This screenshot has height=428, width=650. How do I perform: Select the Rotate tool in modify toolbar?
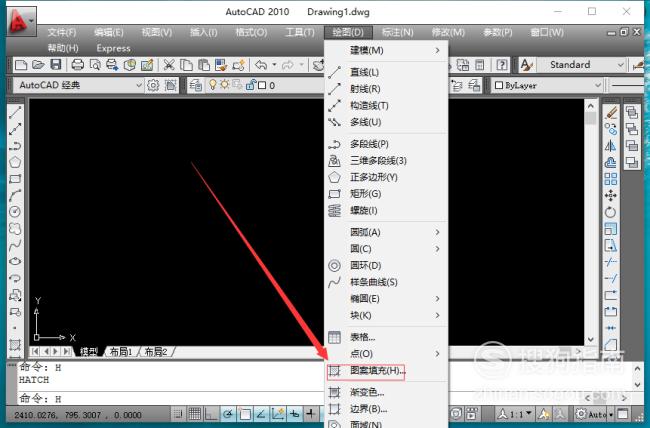611,212
